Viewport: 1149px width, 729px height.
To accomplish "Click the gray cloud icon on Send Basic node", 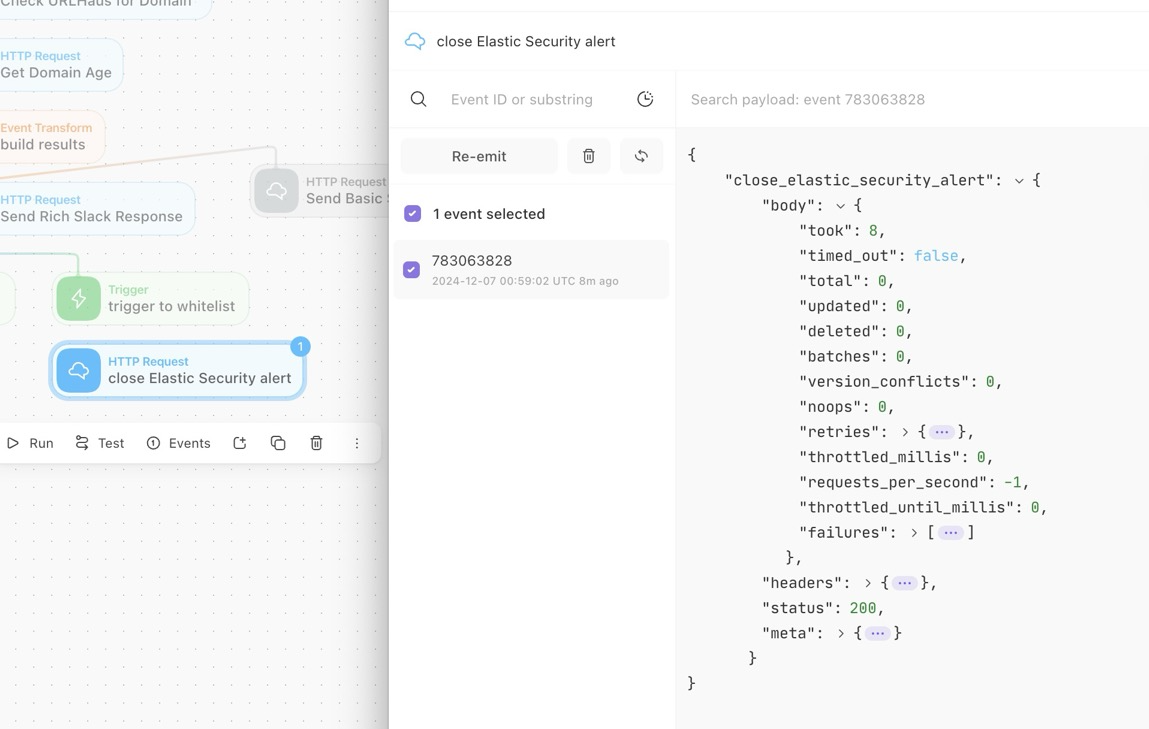I will coord(276,191).
